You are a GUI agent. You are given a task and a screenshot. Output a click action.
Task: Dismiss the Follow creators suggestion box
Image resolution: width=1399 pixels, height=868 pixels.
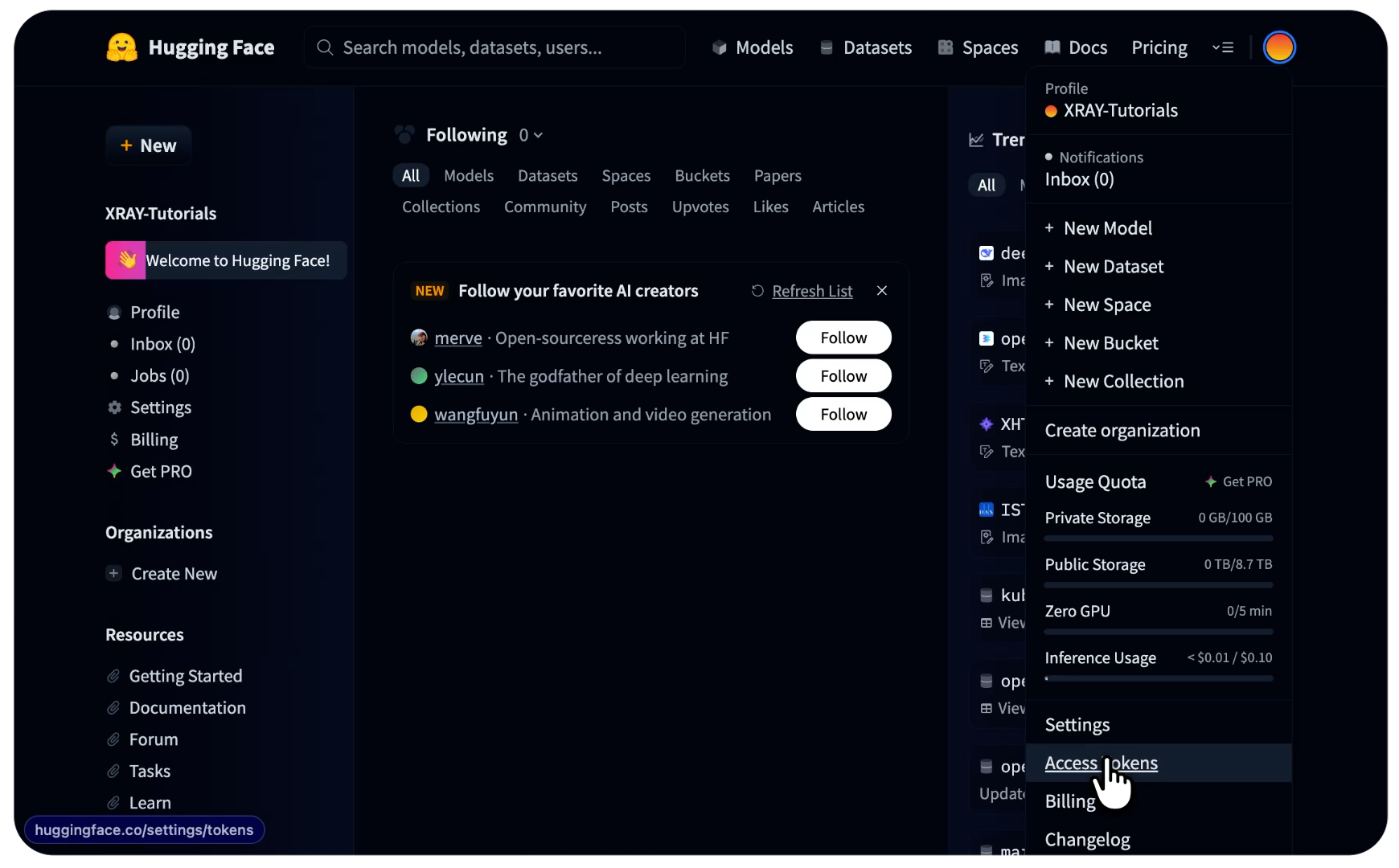[882, 291]
